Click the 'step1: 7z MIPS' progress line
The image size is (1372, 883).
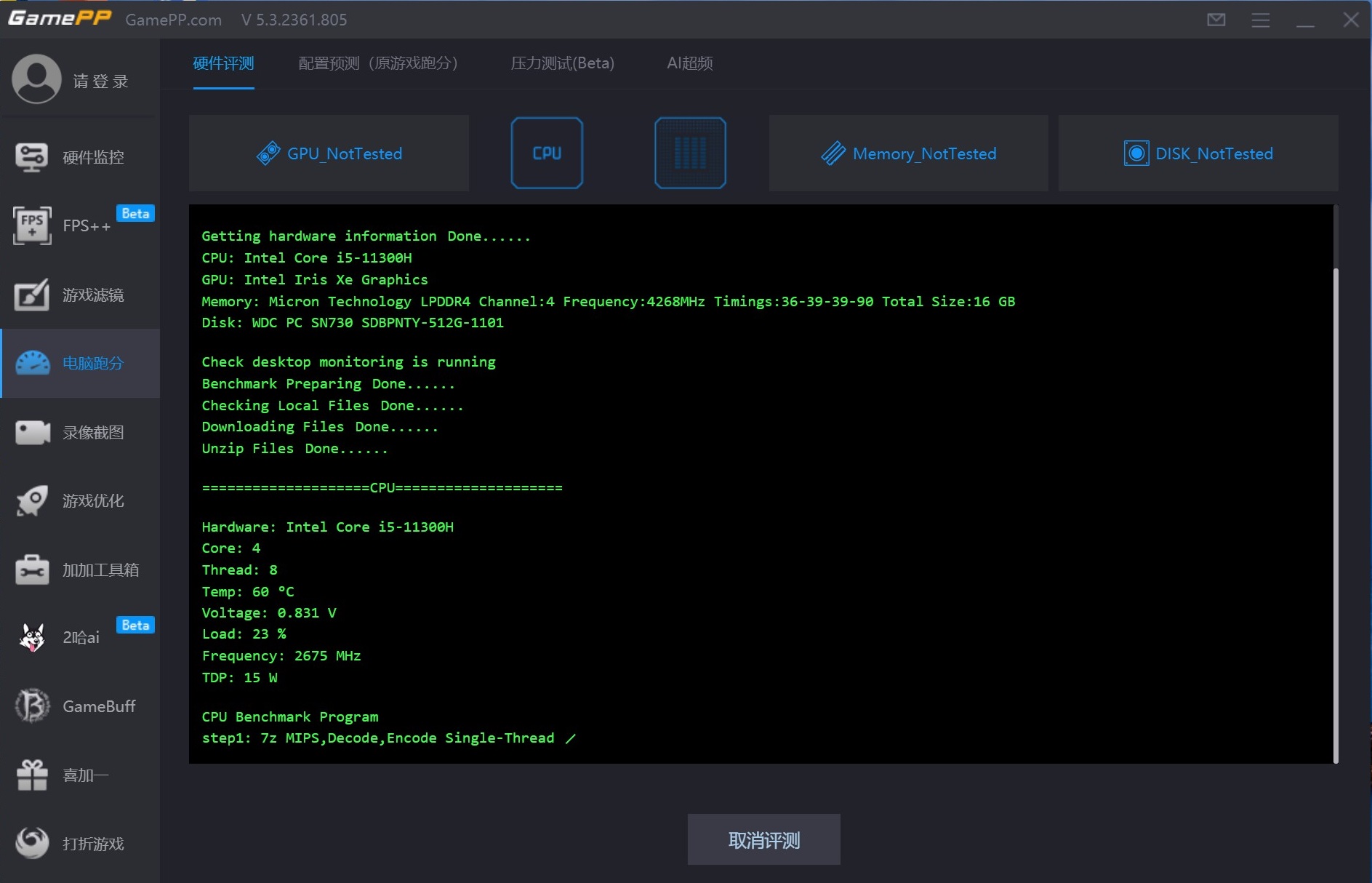pos(388,738)
